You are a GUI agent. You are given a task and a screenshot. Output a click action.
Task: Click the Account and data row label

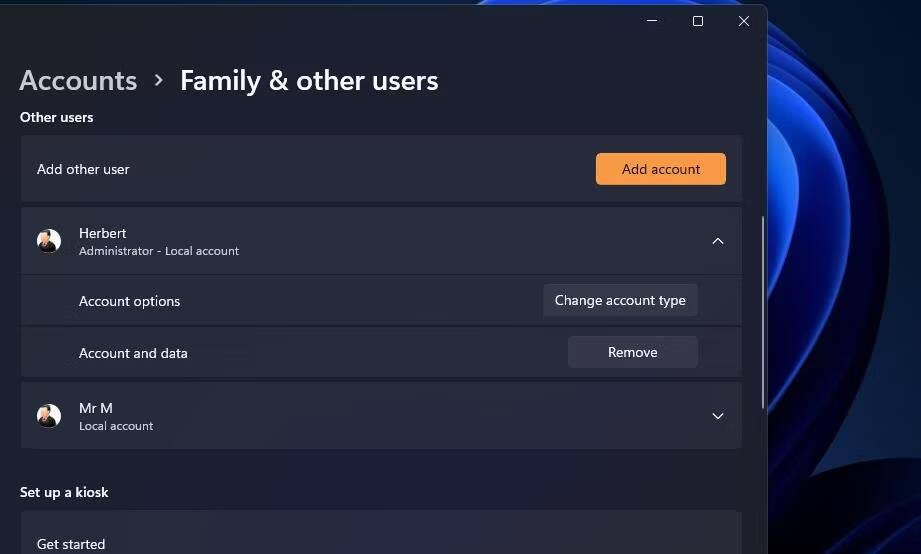[133, 353]
